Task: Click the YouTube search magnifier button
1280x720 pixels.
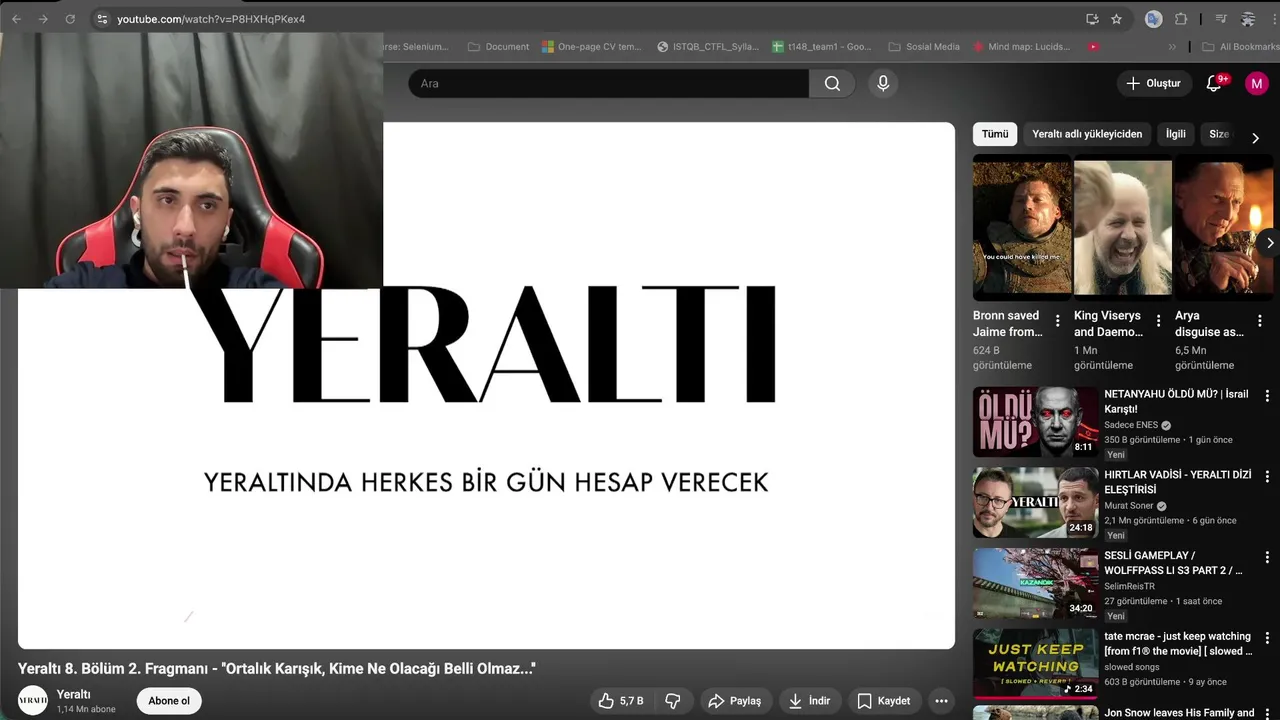Action: (x=832, y=83)
